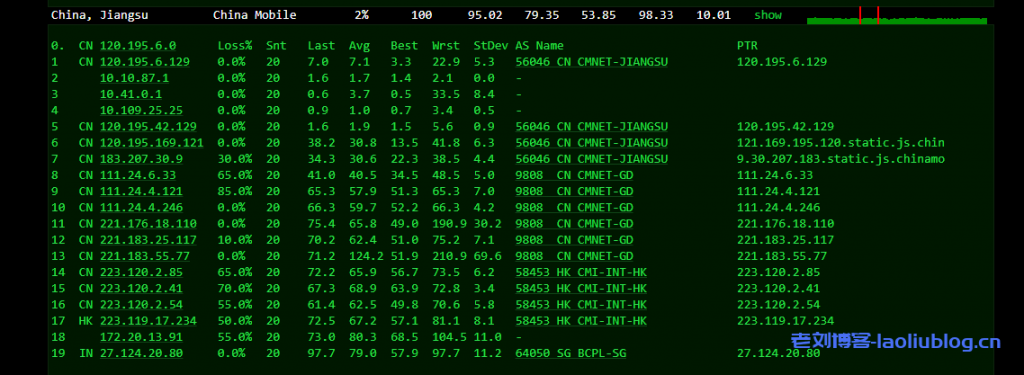Click the laoliublog.cn watermark

[896, 341]
